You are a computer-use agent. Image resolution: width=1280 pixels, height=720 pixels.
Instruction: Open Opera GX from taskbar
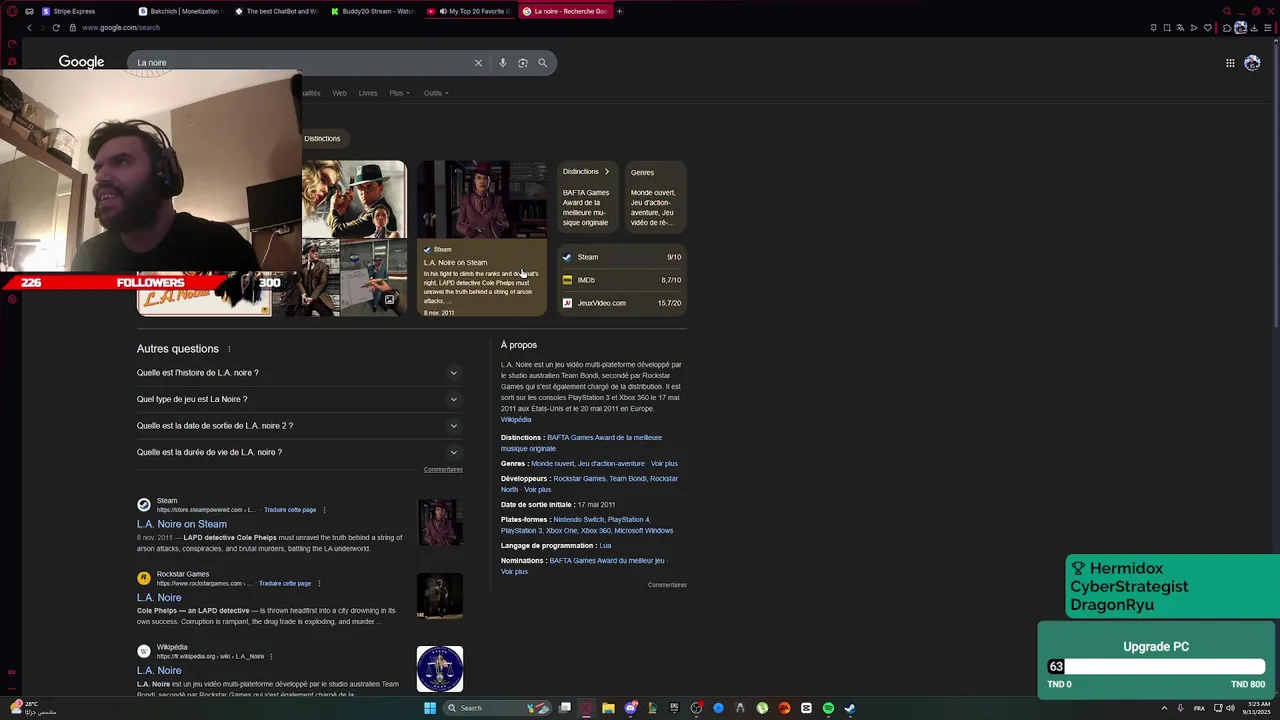(x=586, y=708)
